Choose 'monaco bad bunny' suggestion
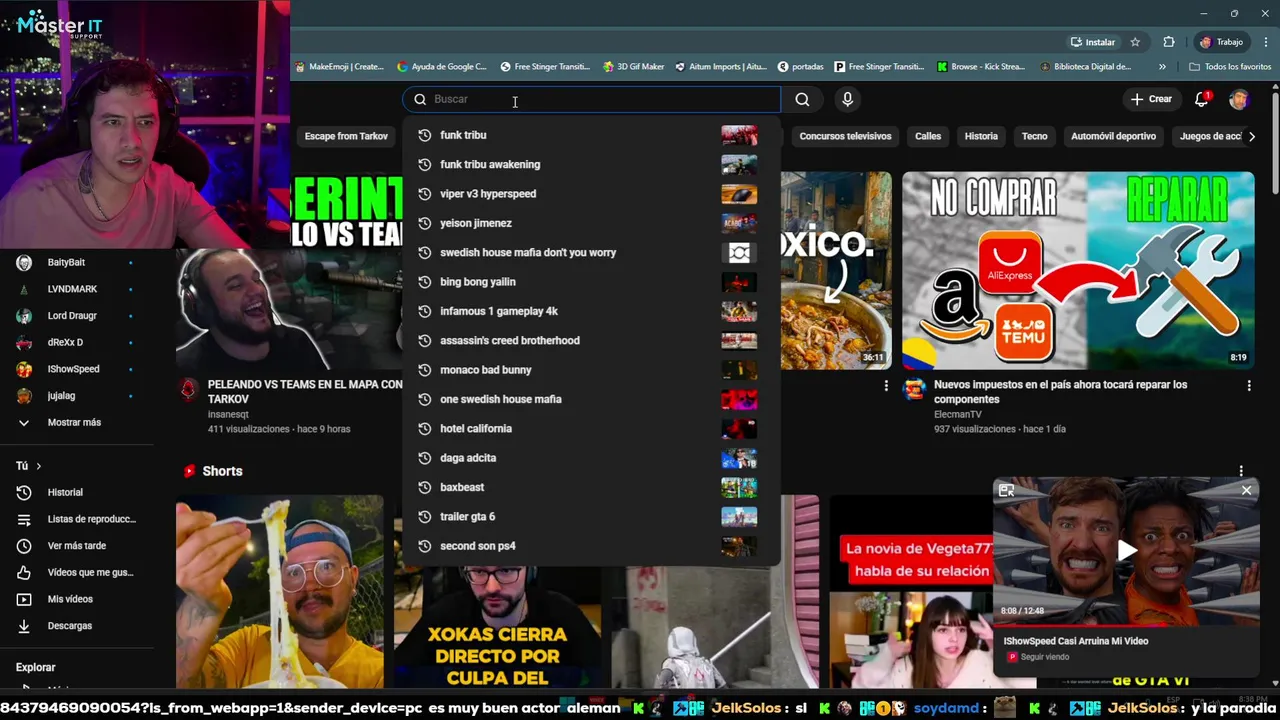Viewport: 1280px width, 720px height. click(x=590, y=370)
